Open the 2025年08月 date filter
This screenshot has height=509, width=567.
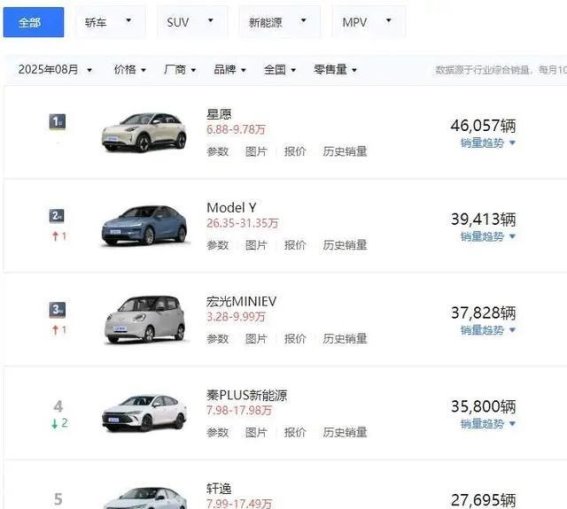[x=55, y=69]
